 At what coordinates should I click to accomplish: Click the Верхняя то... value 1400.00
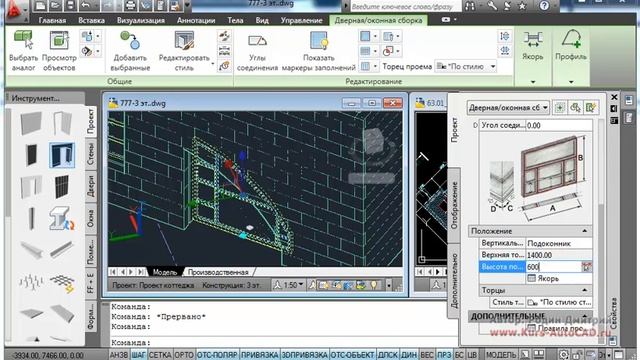[559, 255]
